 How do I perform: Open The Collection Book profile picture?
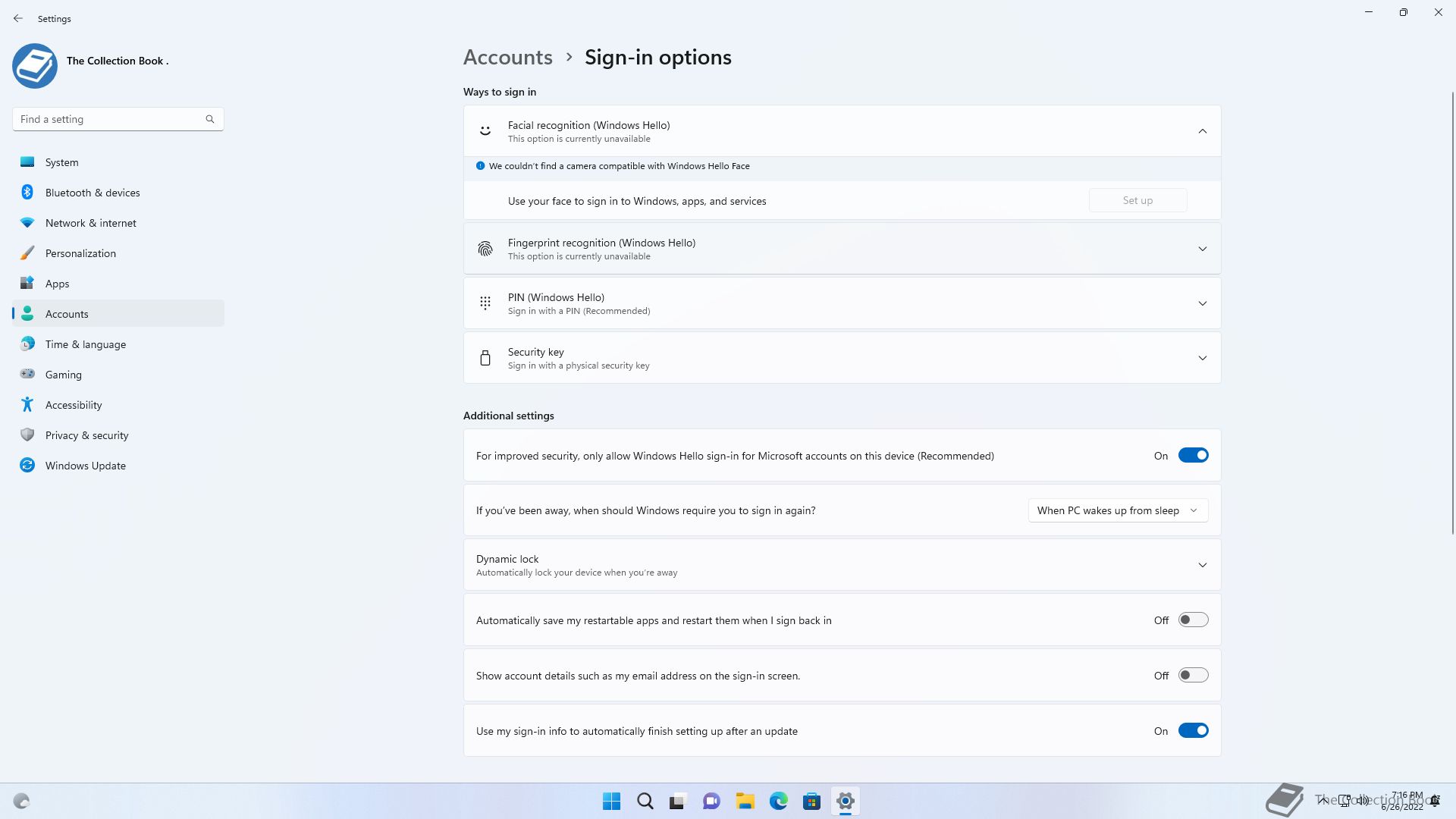tap(35, 66)
